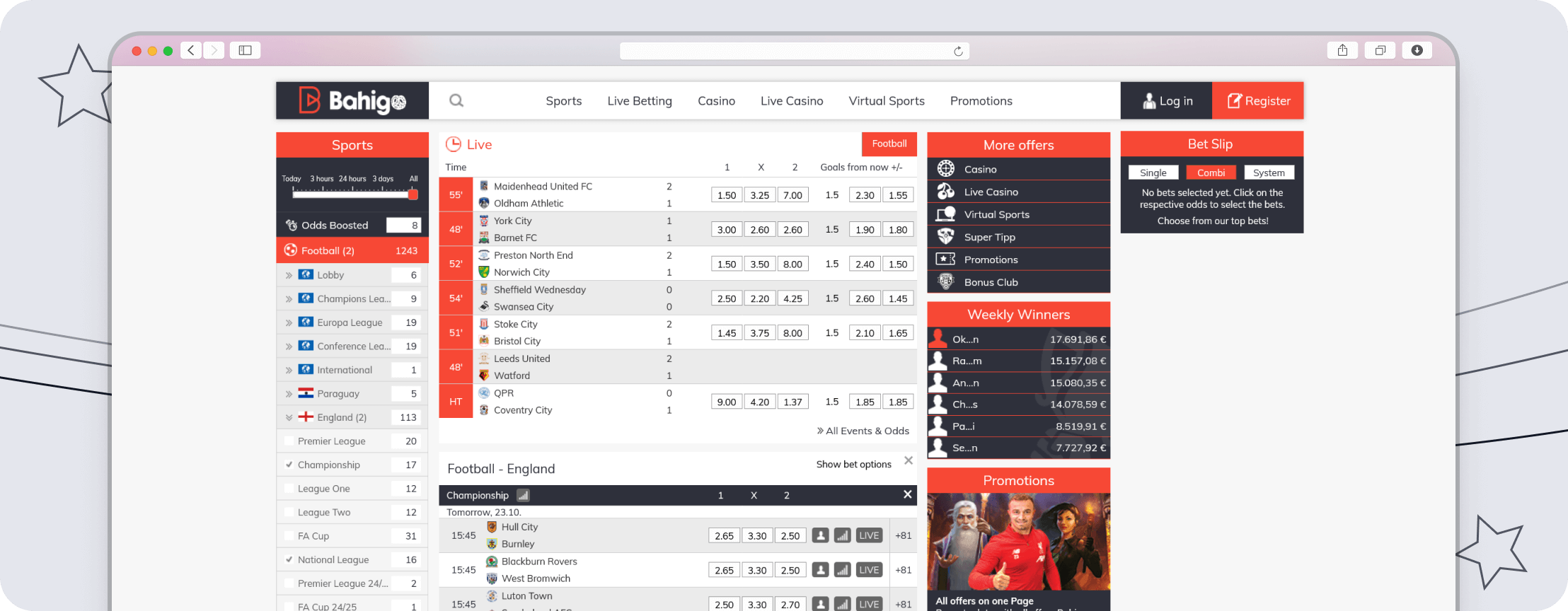Open the search magnifier icon

tap(456, 100)
